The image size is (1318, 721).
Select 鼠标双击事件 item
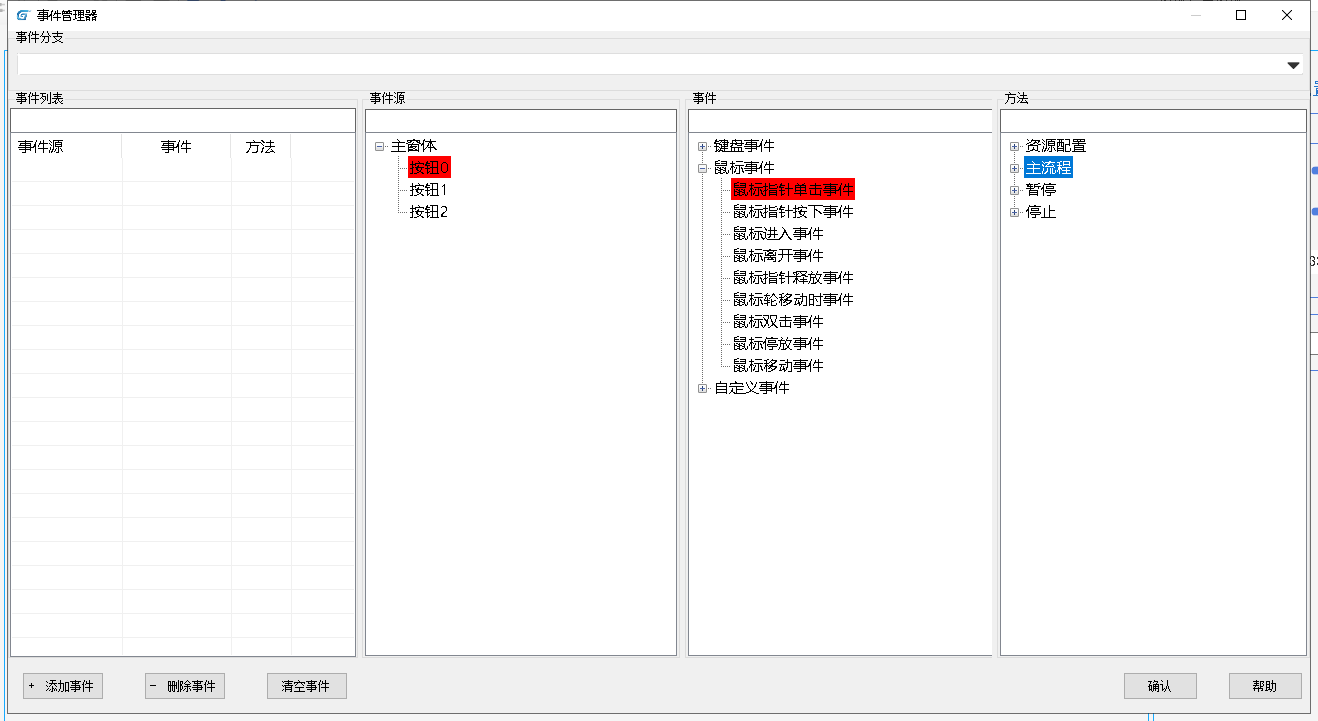(778, 322)
